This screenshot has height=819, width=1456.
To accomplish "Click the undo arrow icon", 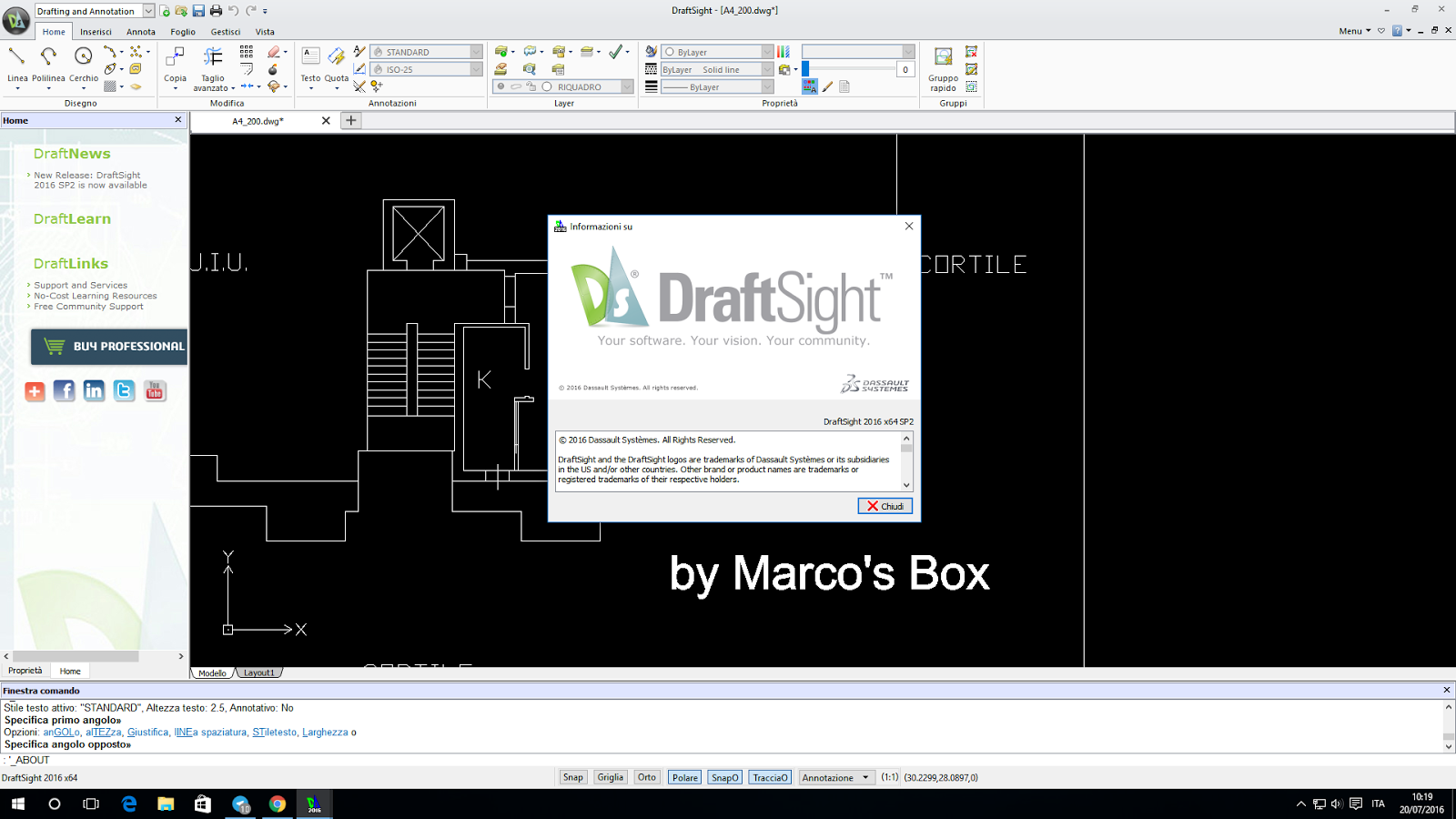I will tap(233, 11).
